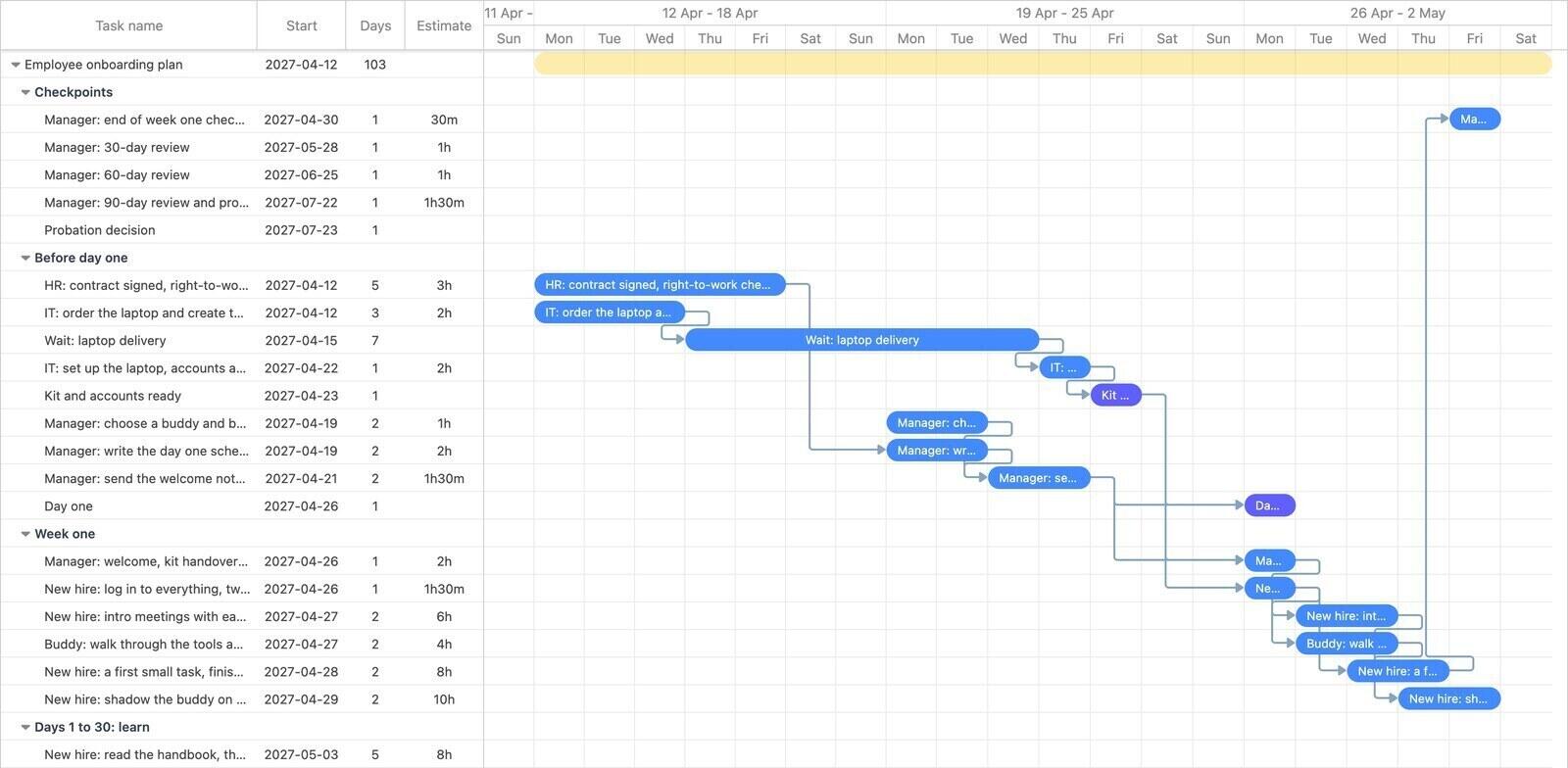Click the 30m estimate cell
The height and width of the screenshot is (768, 1568).
click(444, 120)
